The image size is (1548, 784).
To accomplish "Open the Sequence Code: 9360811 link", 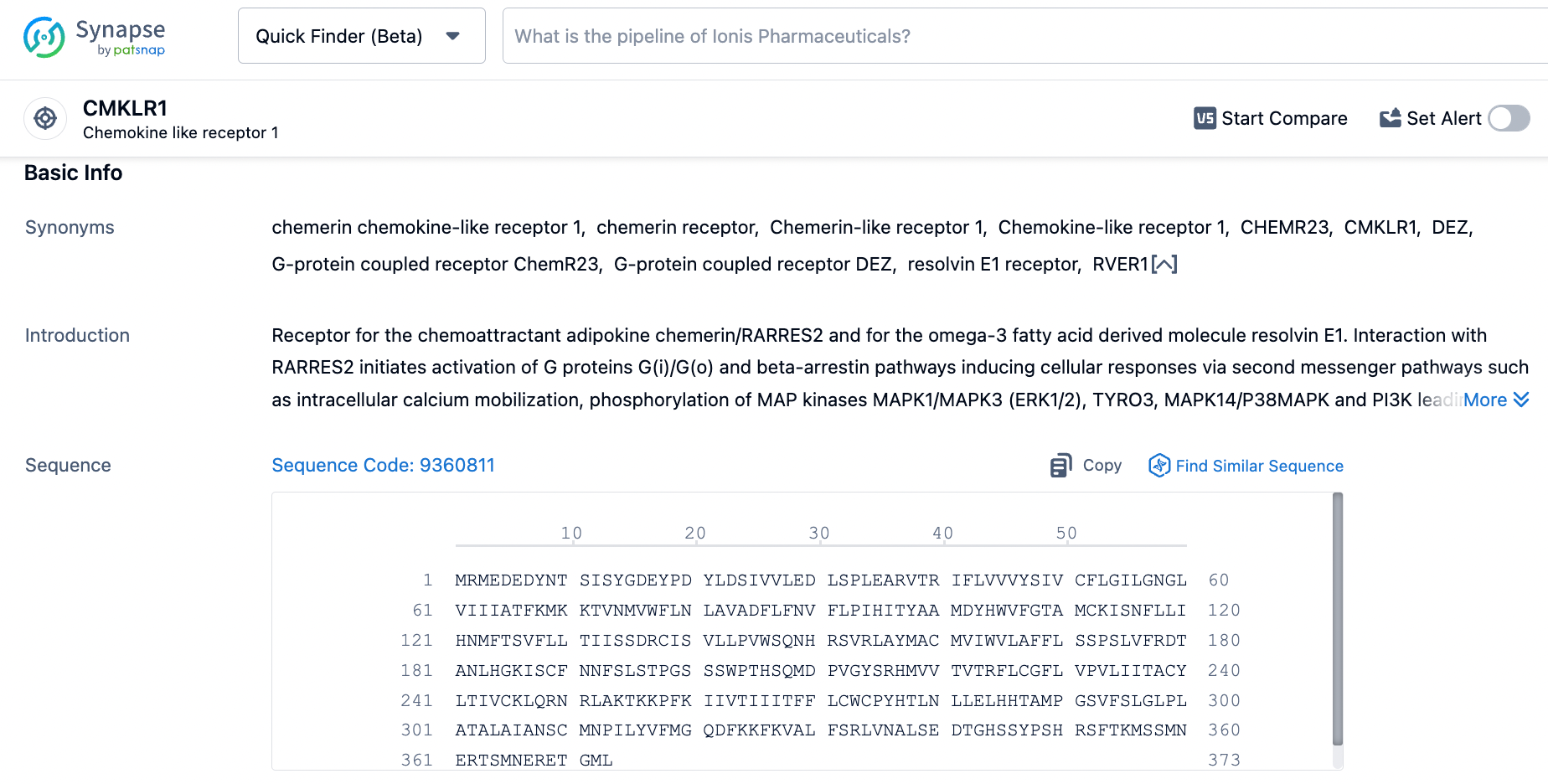I will [x=383, y=465].
